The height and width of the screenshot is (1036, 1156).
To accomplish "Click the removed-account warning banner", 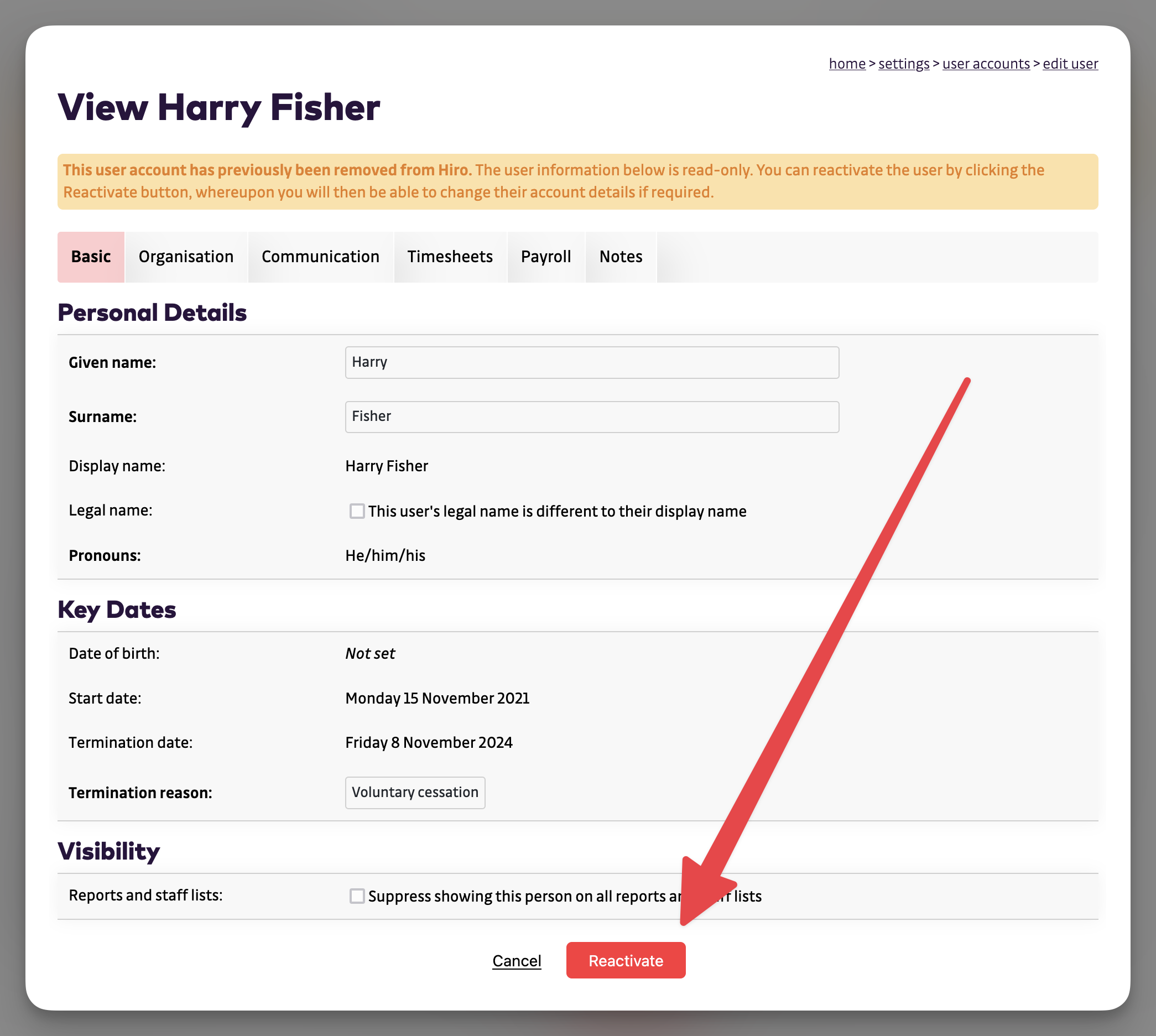I will pos(577,181).
